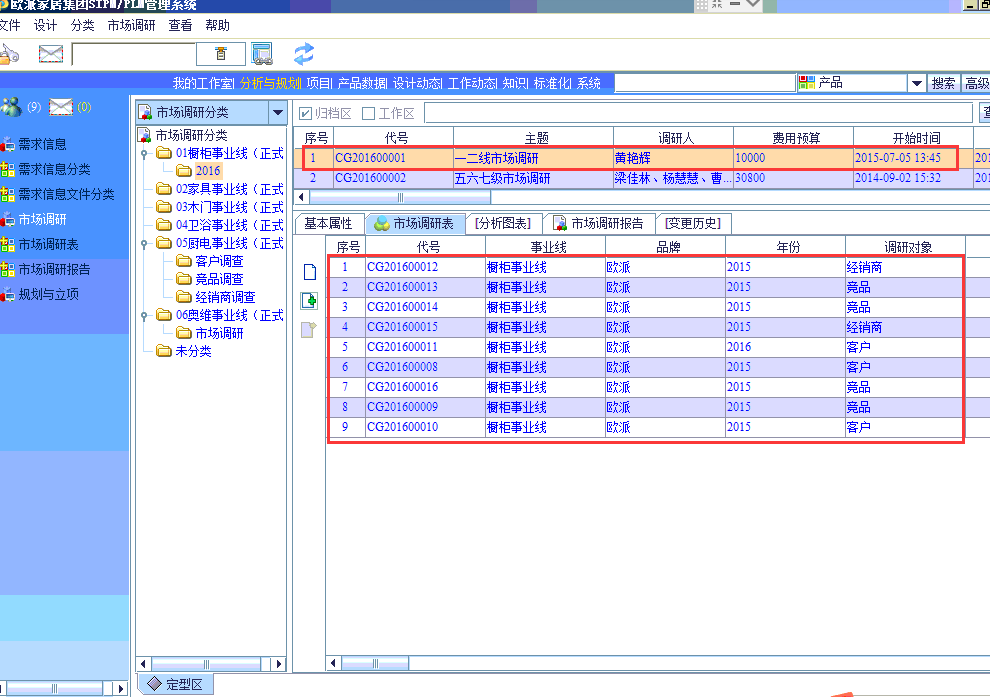Screen dimensions: 990x697
Task: Click the binoculars search window toolbar icon
Action: (x=262, y=54)
